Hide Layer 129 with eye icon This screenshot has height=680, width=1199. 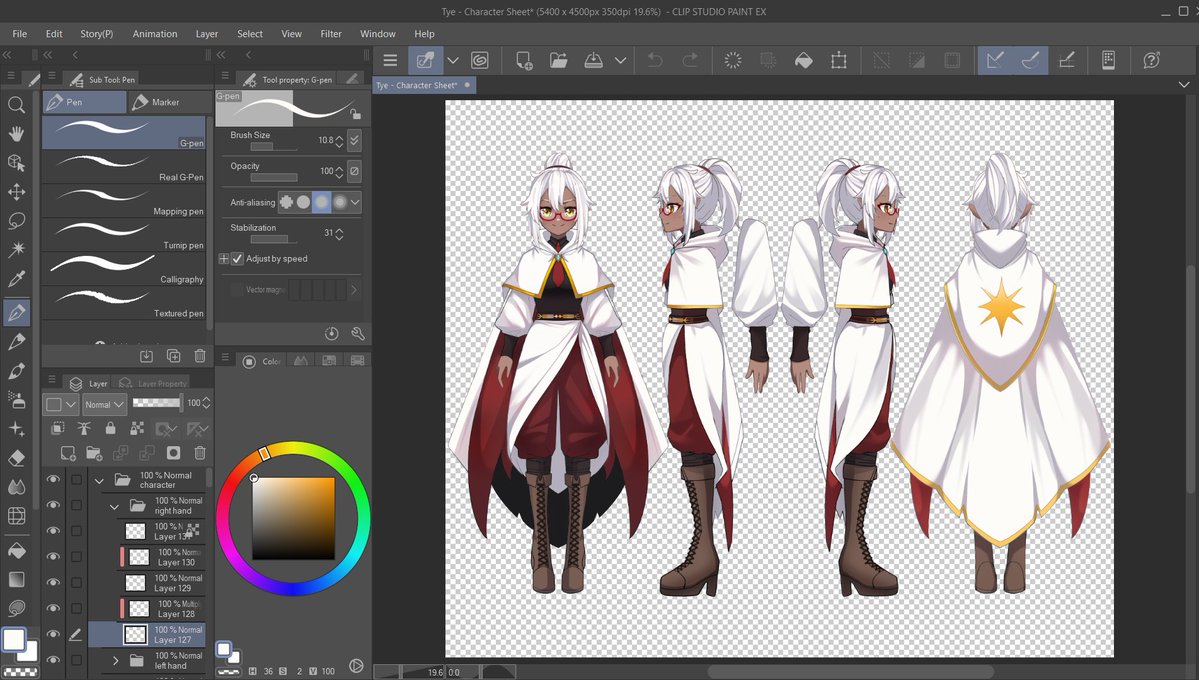[53, 582]
